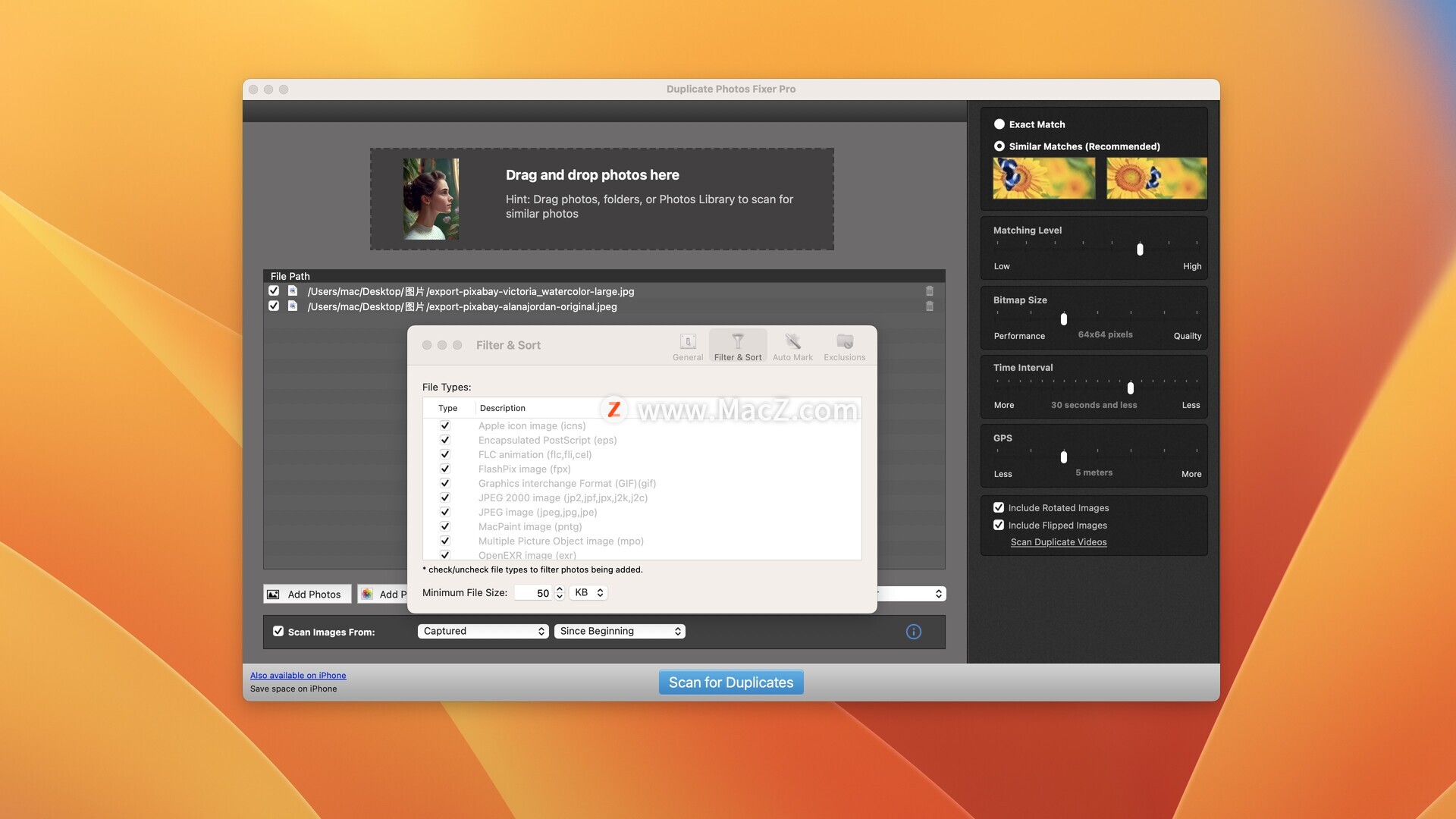Open the Since Beginning dropdown
Viewport: 1456px width, 819px height.
(620, 632)
